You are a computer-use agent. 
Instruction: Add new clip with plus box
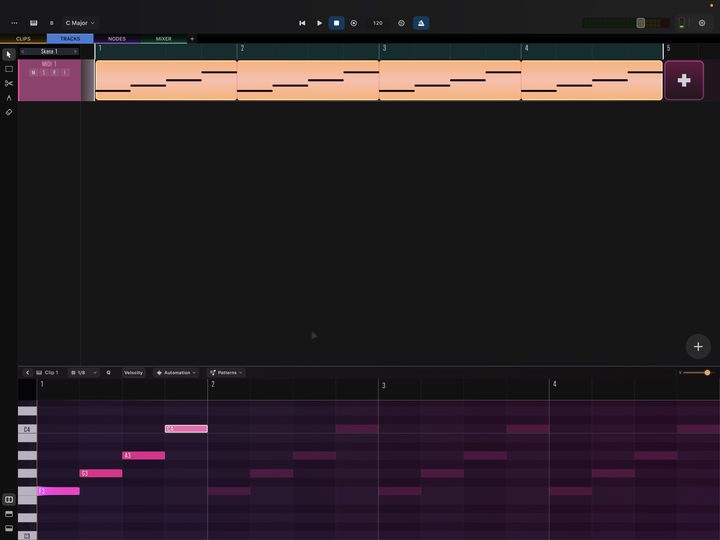point(684,80)
